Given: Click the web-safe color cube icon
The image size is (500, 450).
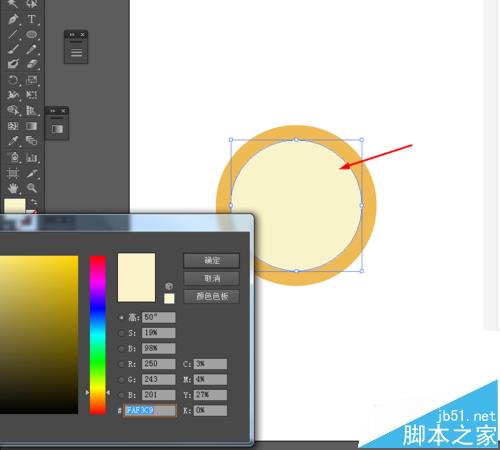Looking at the screenshot, I should 169,286.
